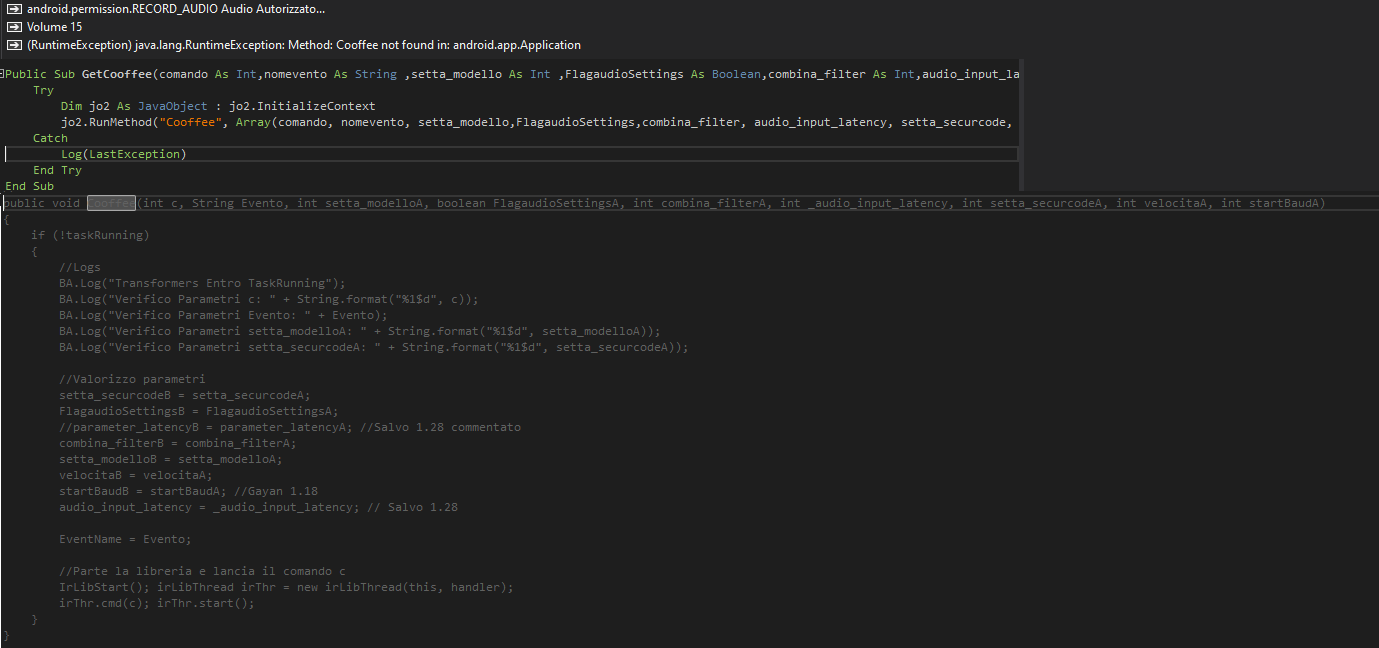Click the 'Transformers Entro TaskRunning' log line
Image resolution: width=1379 pixels, height=648 pixels.
tap(202, 283)
